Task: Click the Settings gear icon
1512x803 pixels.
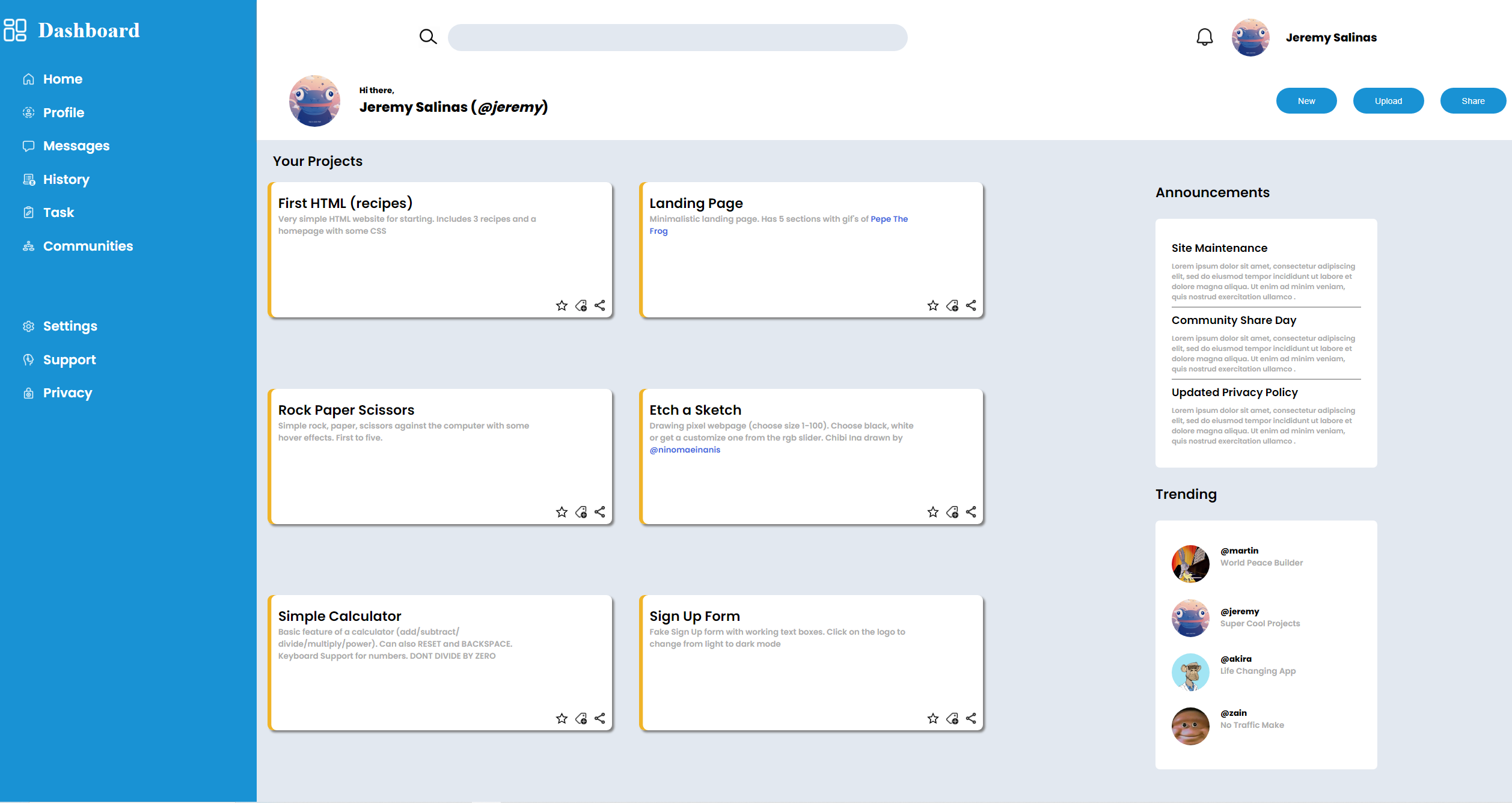Action: point(28,326)
